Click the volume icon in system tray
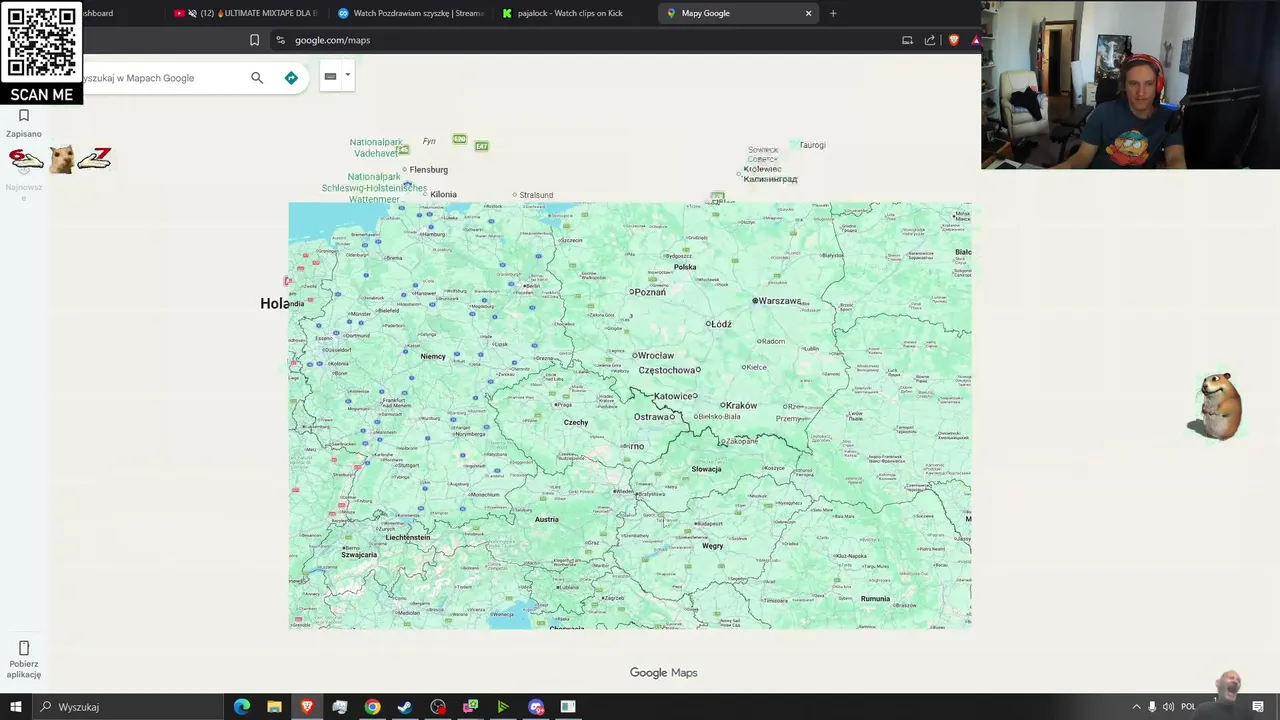This screenshot has height=720, width=1280. 1168,707
